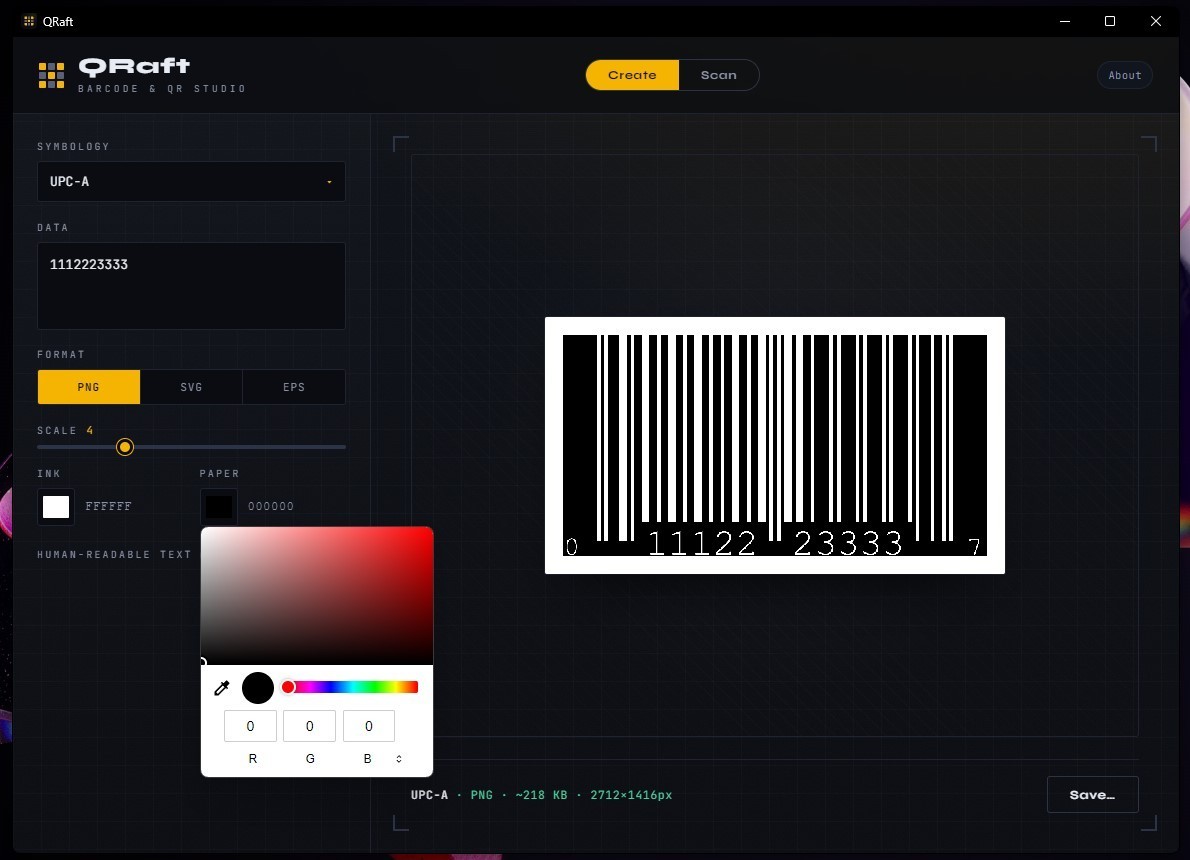Screen dimensions: 1190x860
Task: Click the ~218 KB file size text
Action: click(541, 795)
